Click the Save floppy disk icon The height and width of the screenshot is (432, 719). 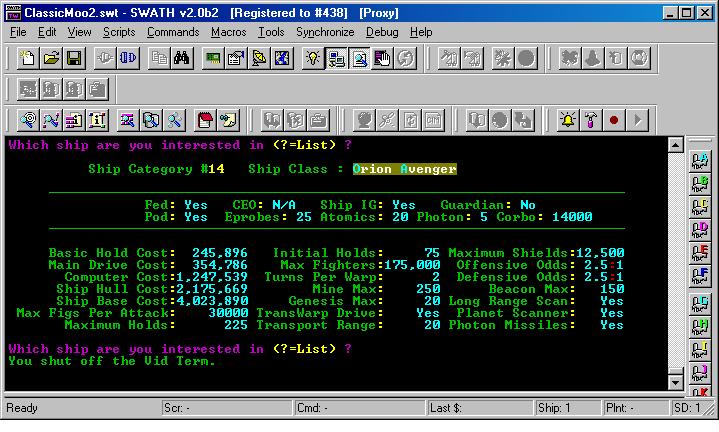pyautogui.click(x=74, y=59)
